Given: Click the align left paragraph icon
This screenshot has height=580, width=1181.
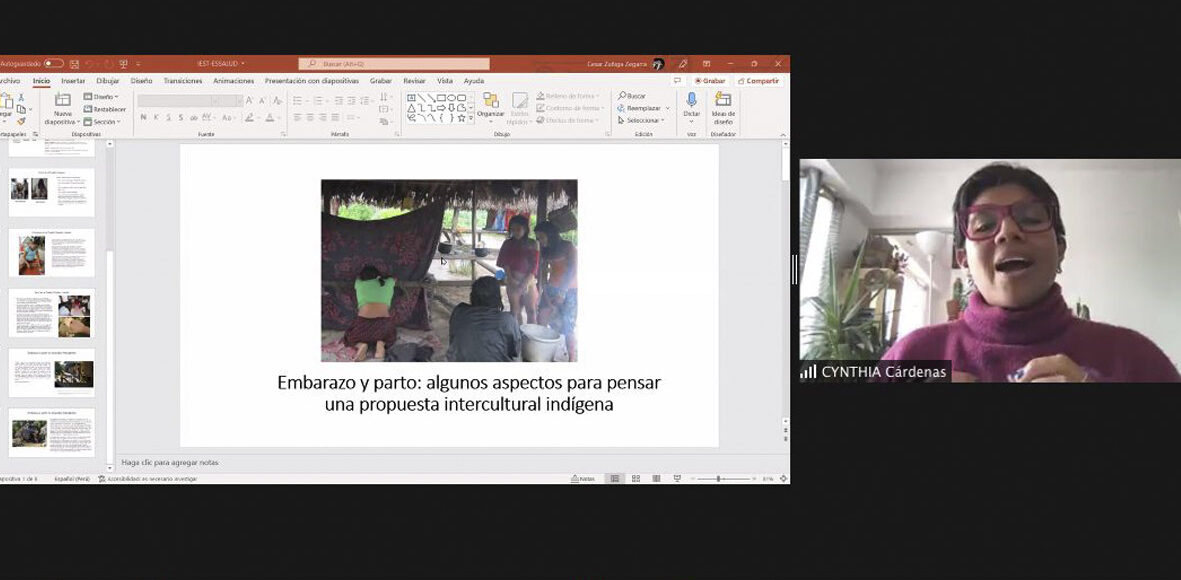Looking at the screenshot, I should tap(298, 118).
